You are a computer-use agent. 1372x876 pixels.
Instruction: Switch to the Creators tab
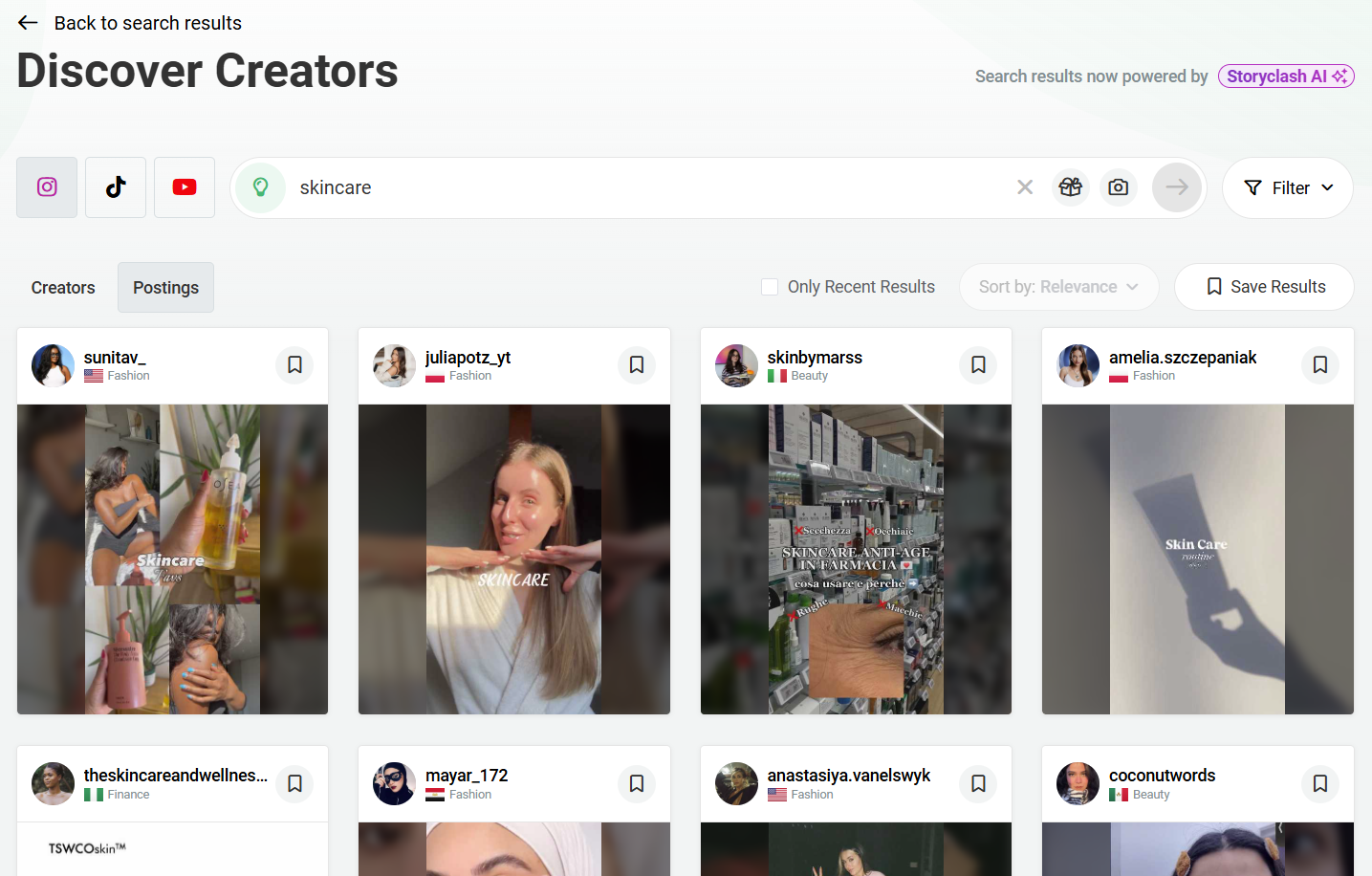pyautogui.click(x=62, y=287)
